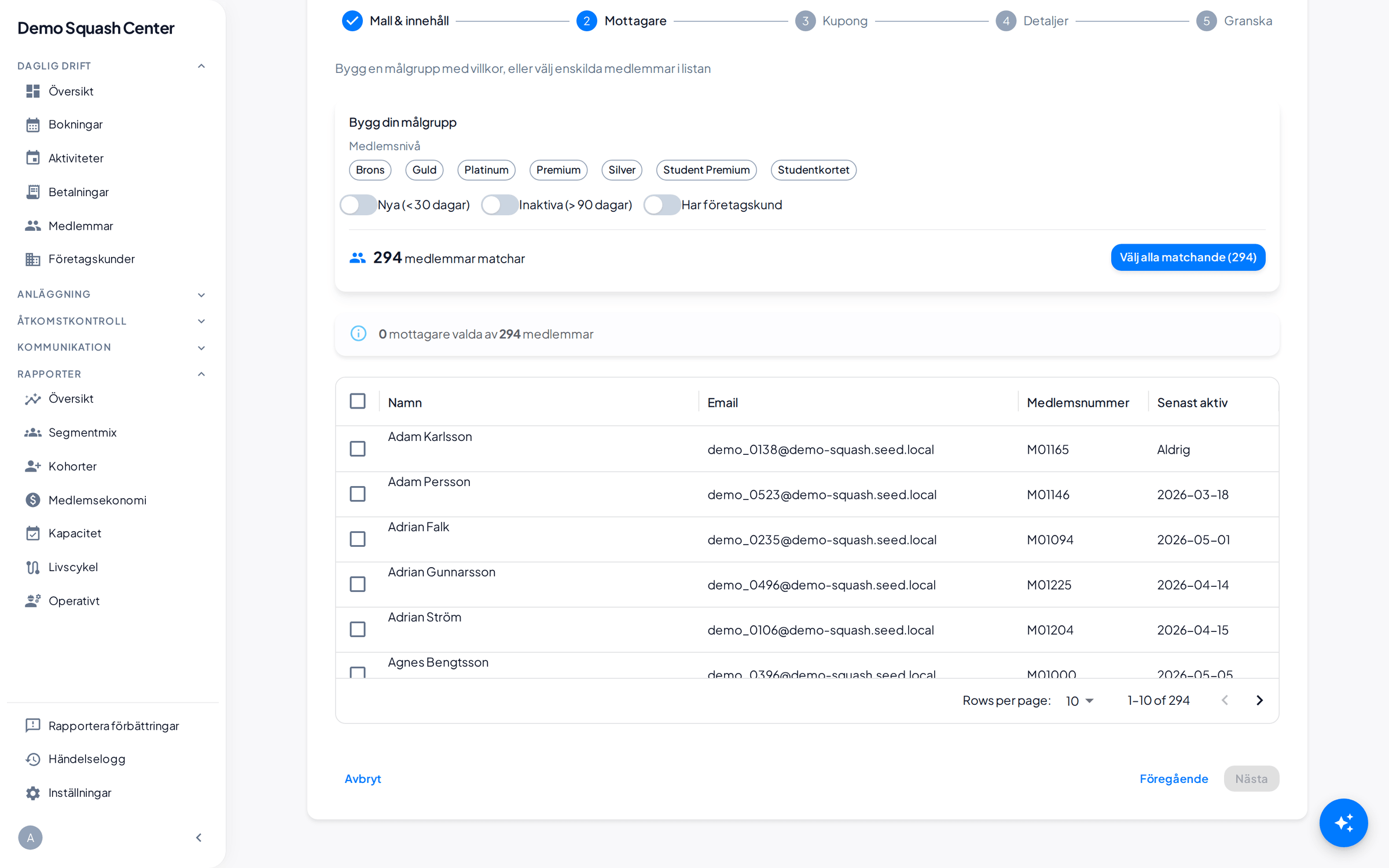Click the Nästa button
1389x868 pixels.
pos(1251,778)
